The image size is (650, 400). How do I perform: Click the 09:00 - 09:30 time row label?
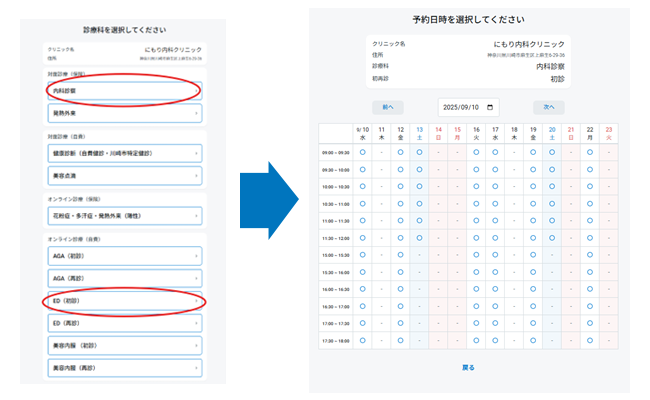coord(336,153)
